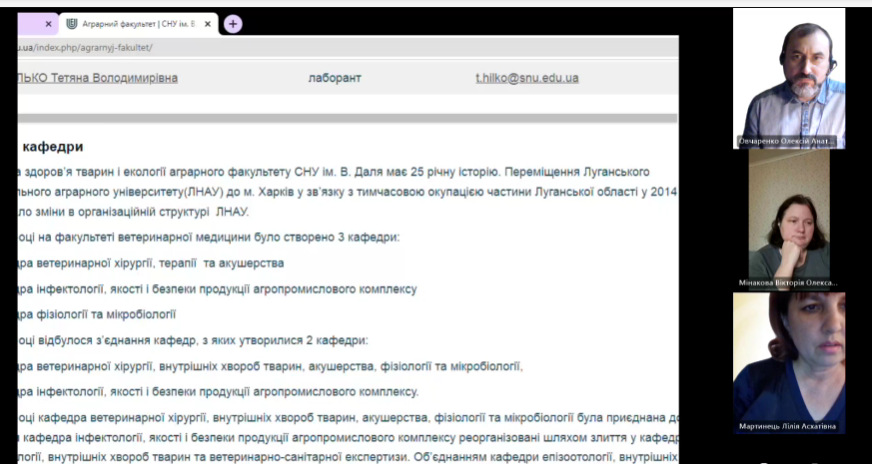Close the first purple browser tab
The height and width of the screenshot is (464, 872).
48,24
